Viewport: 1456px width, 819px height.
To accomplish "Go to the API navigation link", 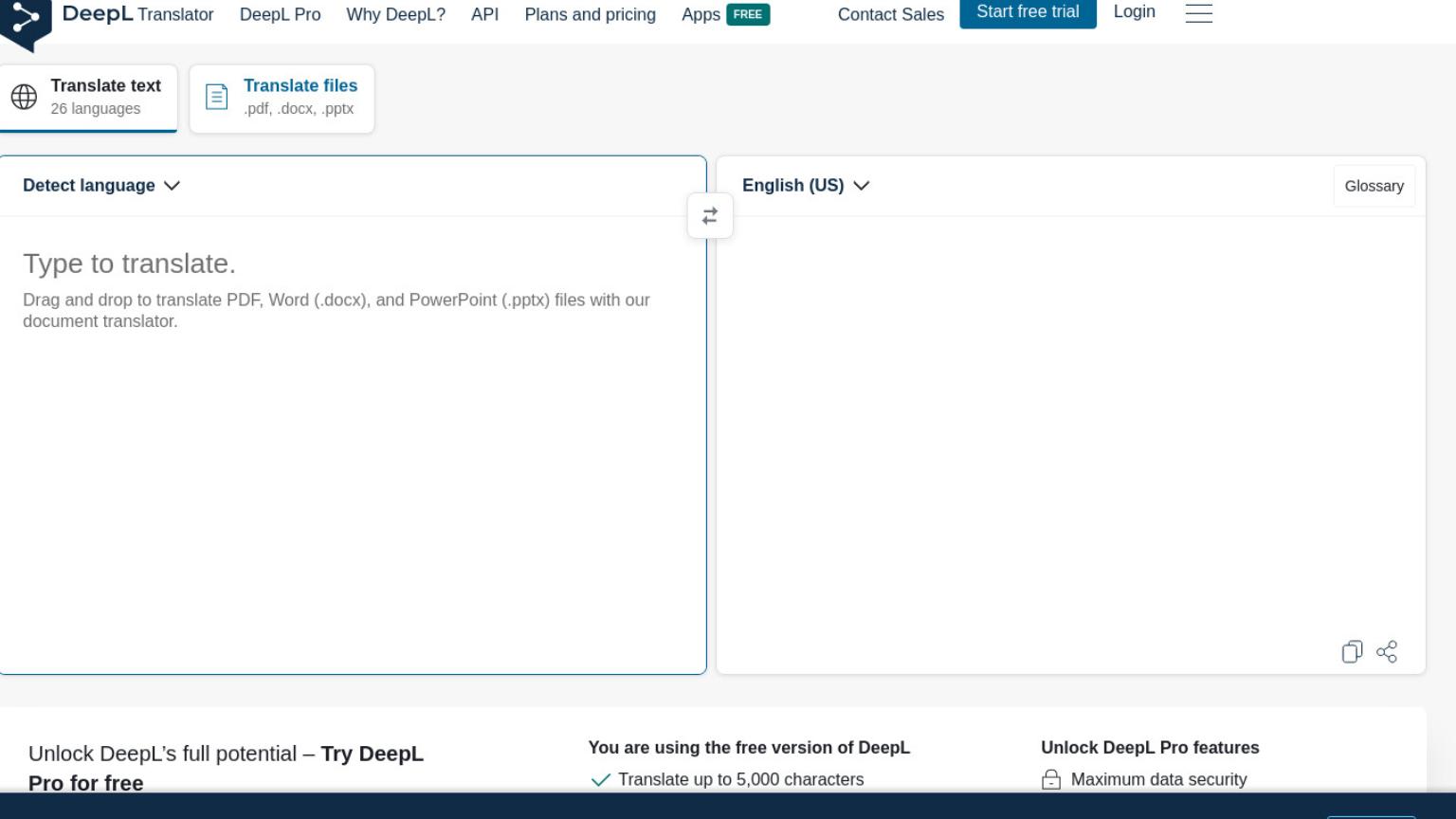I will pyautogui.click(x=484, y=14).
